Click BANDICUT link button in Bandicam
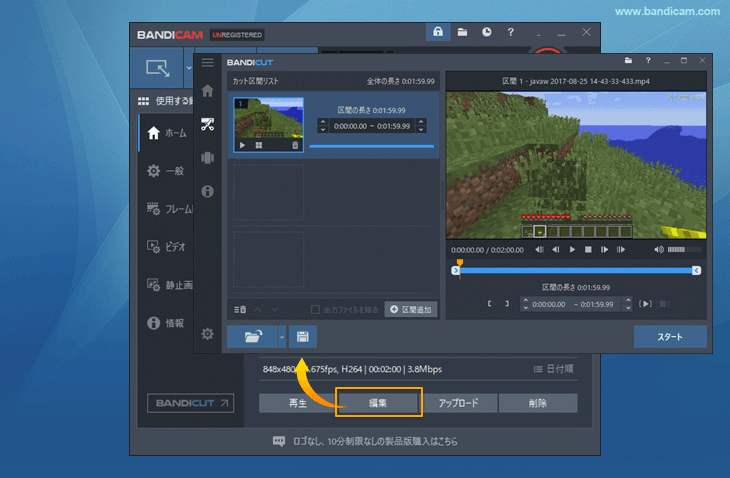The width and height of the screenshot is (730, 478). (x=190, y=403)
